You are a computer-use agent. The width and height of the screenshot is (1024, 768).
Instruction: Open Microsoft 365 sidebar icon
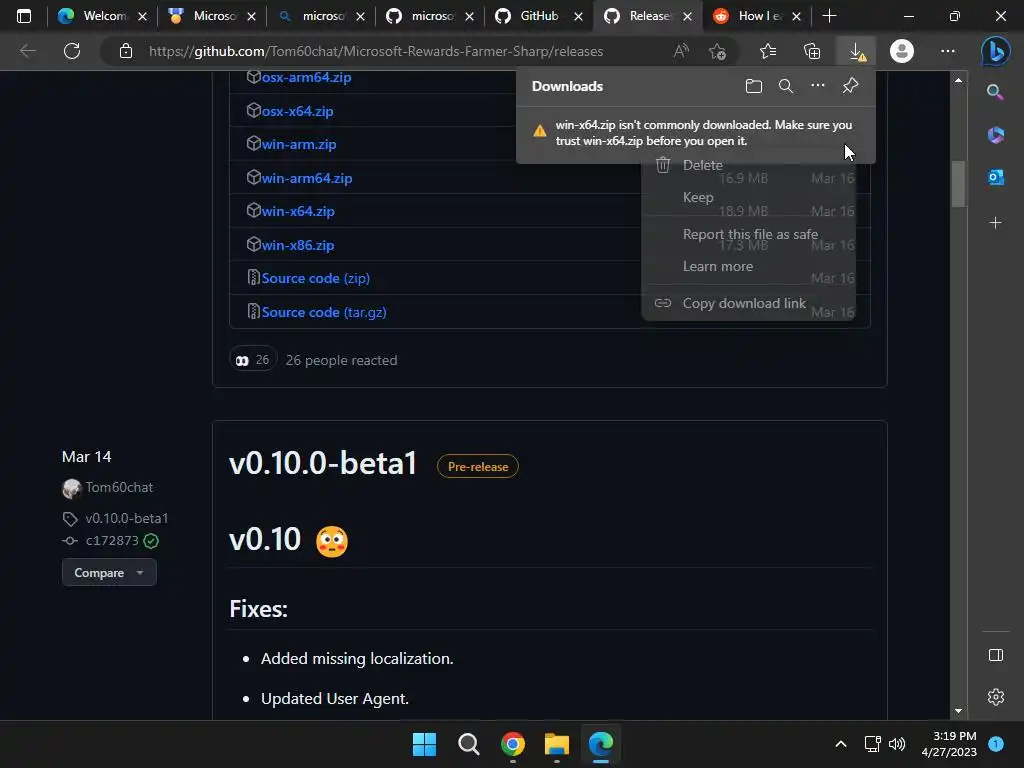click(995, 135)
